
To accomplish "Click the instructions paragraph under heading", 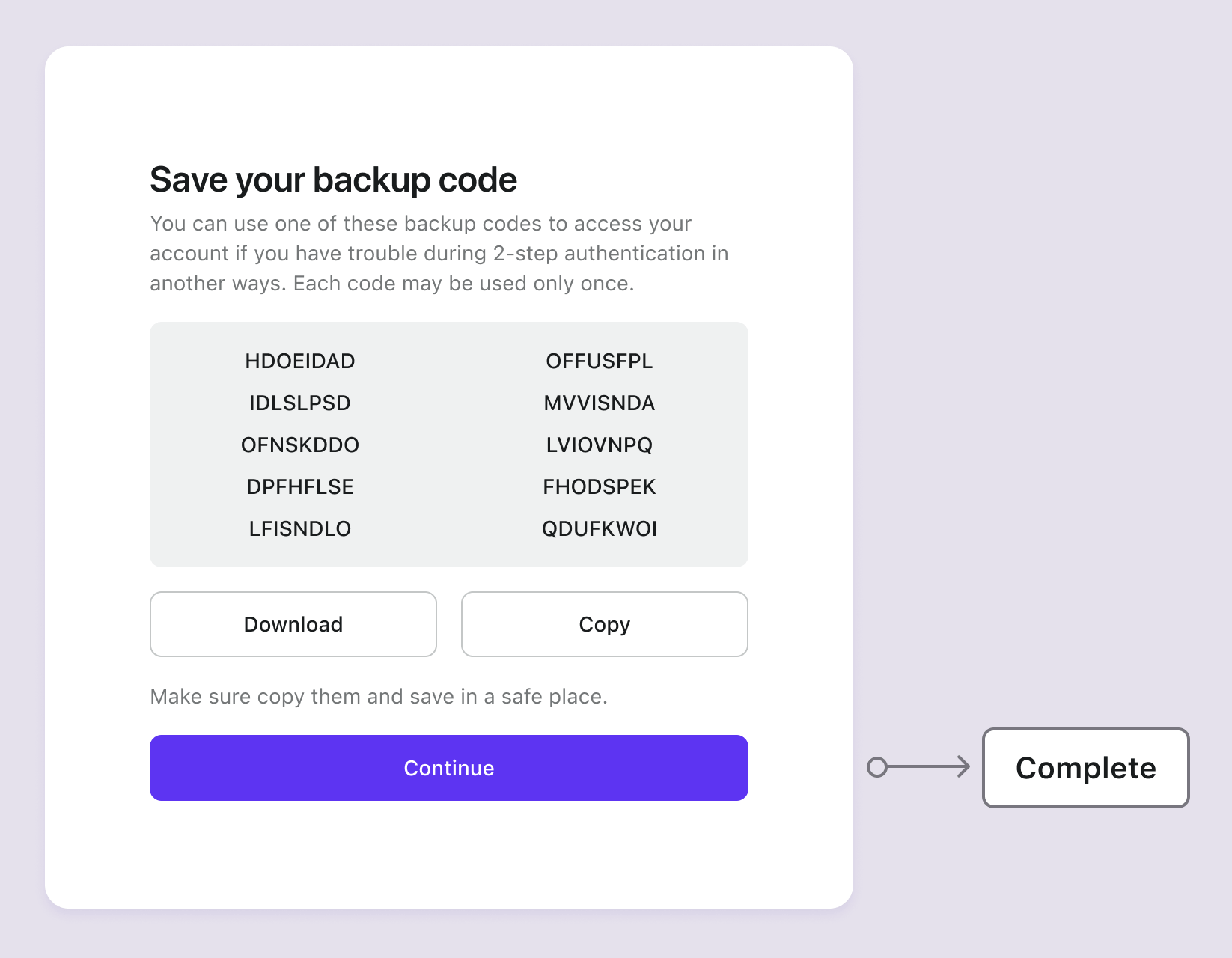I will (x=439, y=253).
